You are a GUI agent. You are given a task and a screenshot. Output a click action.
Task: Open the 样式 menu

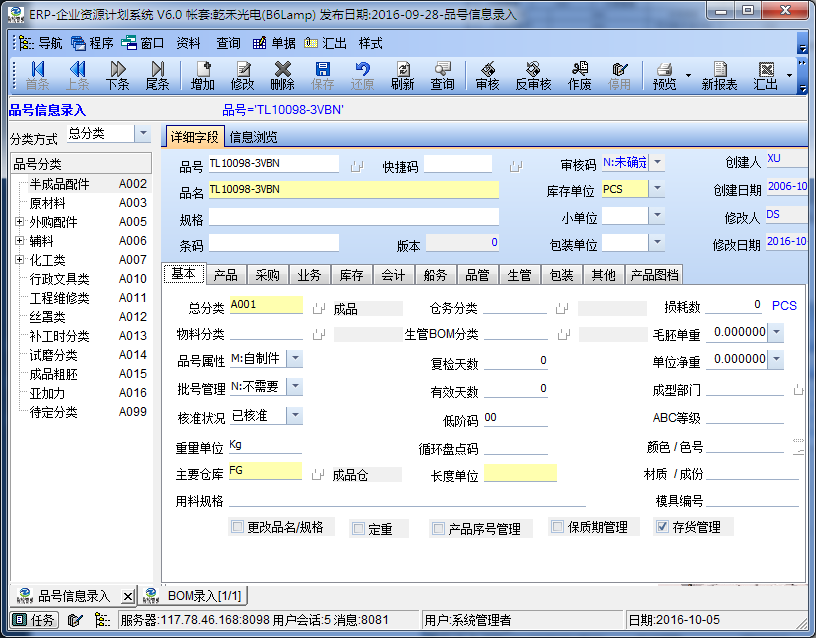371,43
